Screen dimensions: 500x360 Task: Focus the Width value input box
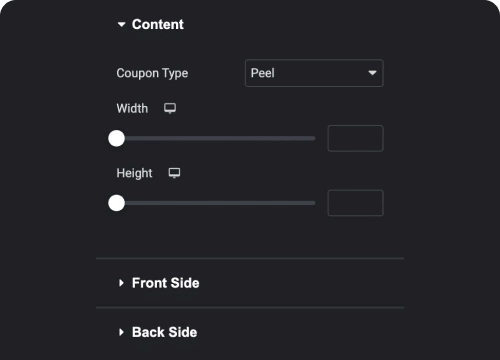point(355,138)
